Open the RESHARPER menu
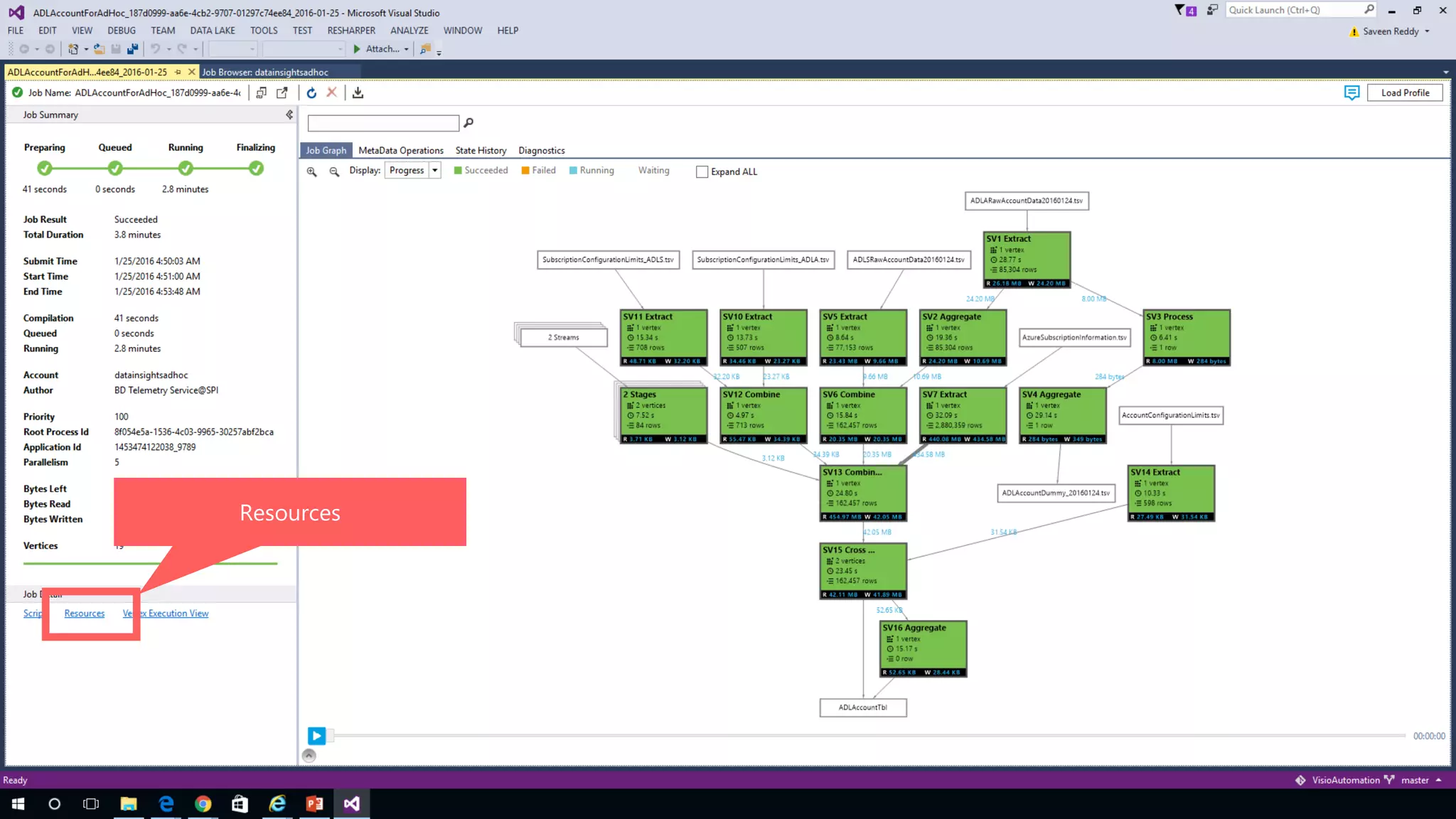This screenshot has height=819, width=1456. tap(351, 31)
